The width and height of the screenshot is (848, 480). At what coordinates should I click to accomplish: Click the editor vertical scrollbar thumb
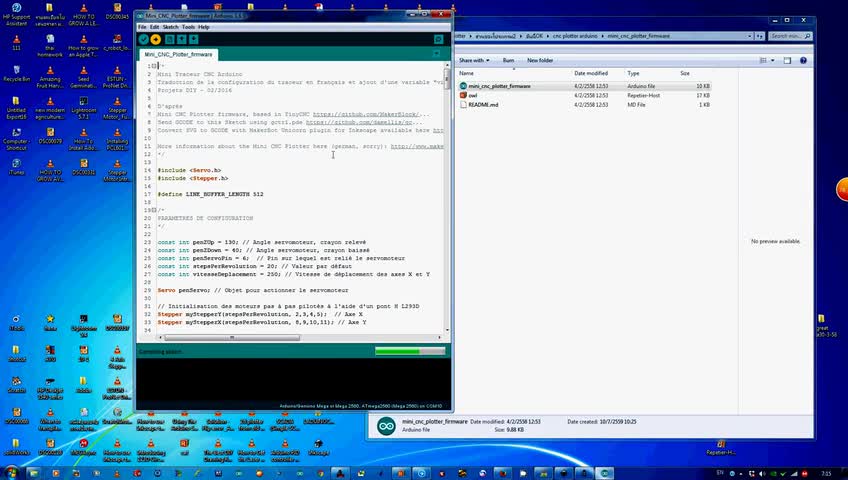pyautogui.click(x=447, y=78)
